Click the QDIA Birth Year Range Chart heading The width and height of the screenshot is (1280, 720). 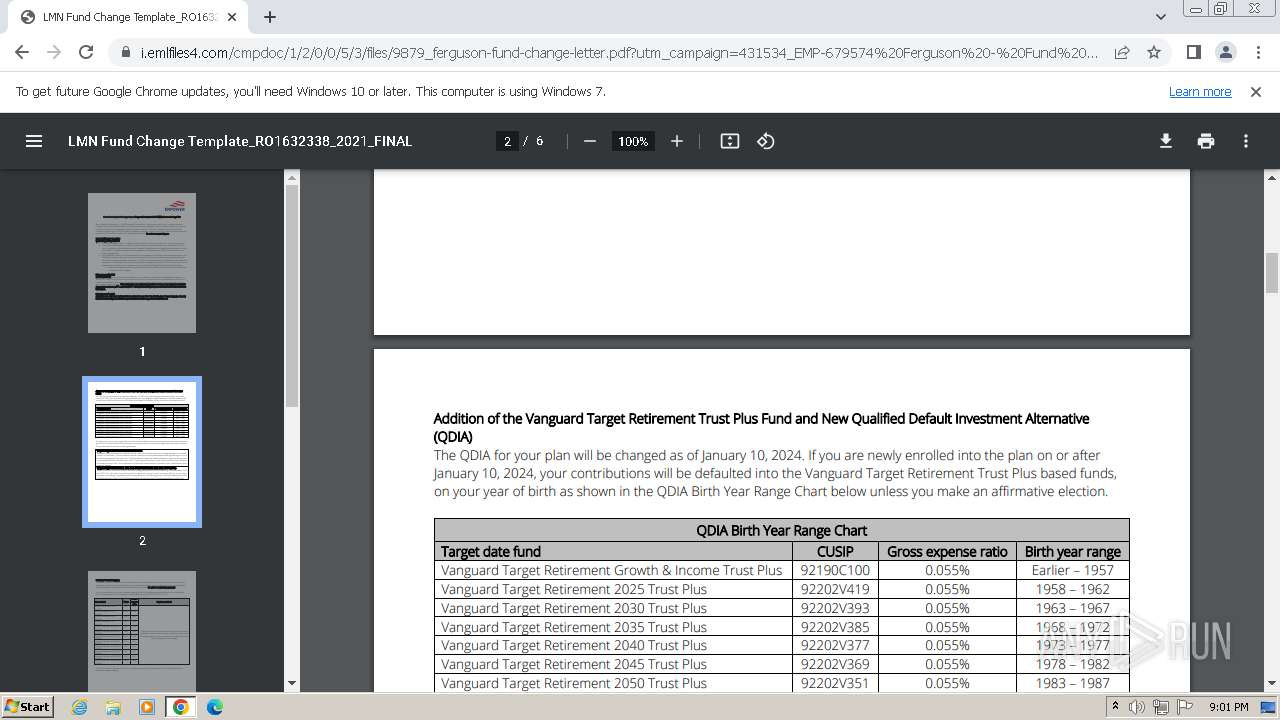[782, 530]
